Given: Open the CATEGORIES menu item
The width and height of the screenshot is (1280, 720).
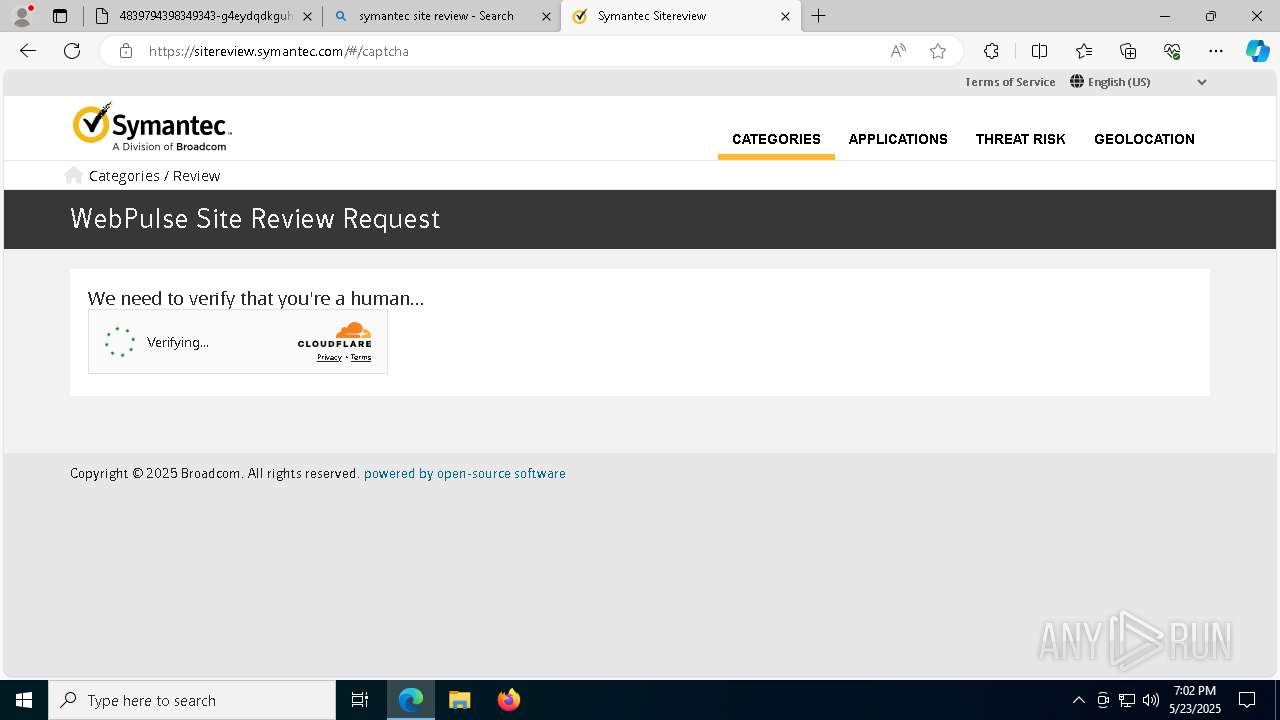Looking at the screenshot, I should [x=776, y=139].
